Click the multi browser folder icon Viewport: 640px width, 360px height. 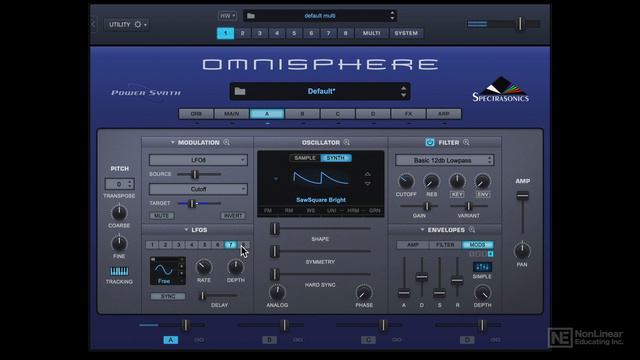251,16
